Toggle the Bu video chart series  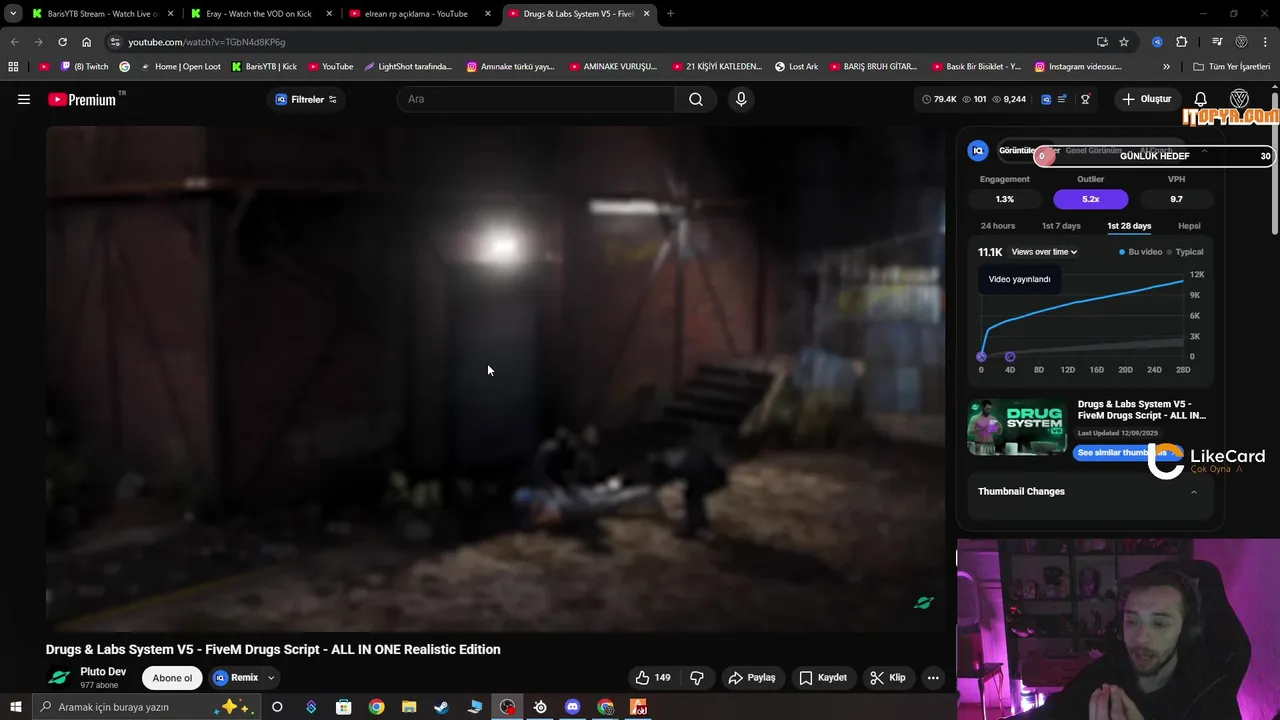pyautogui.click(x=1141, y=252)
